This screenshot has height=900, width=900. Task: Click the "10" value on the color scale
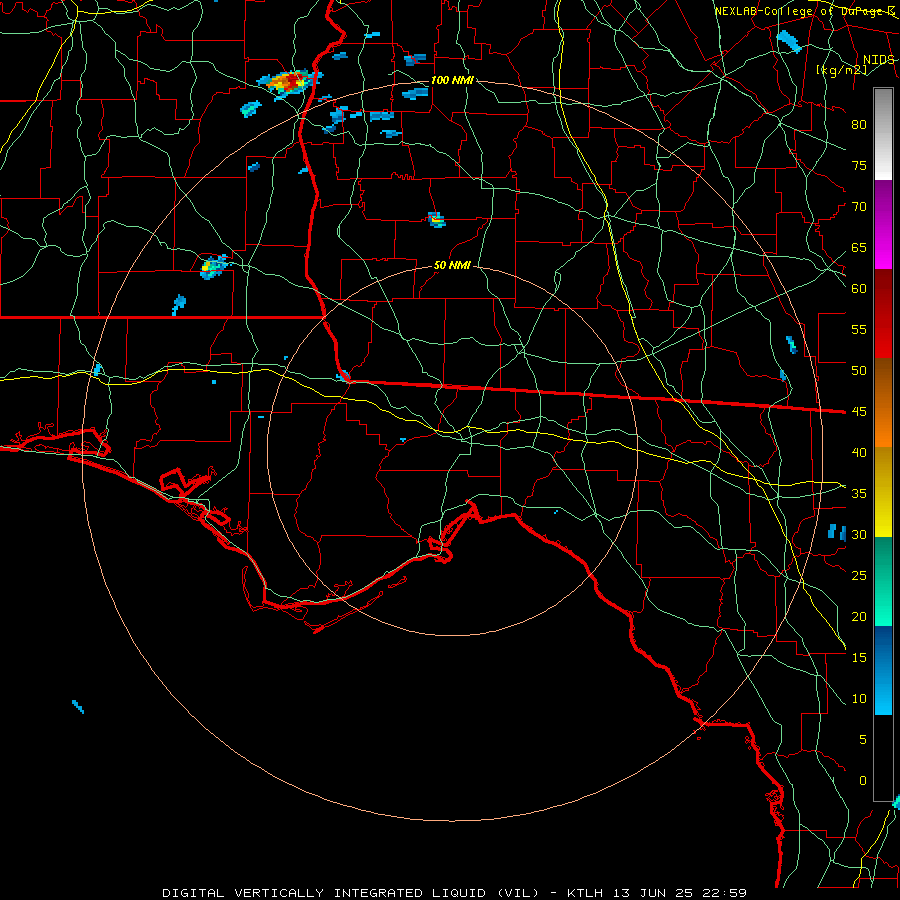(859, 699)
